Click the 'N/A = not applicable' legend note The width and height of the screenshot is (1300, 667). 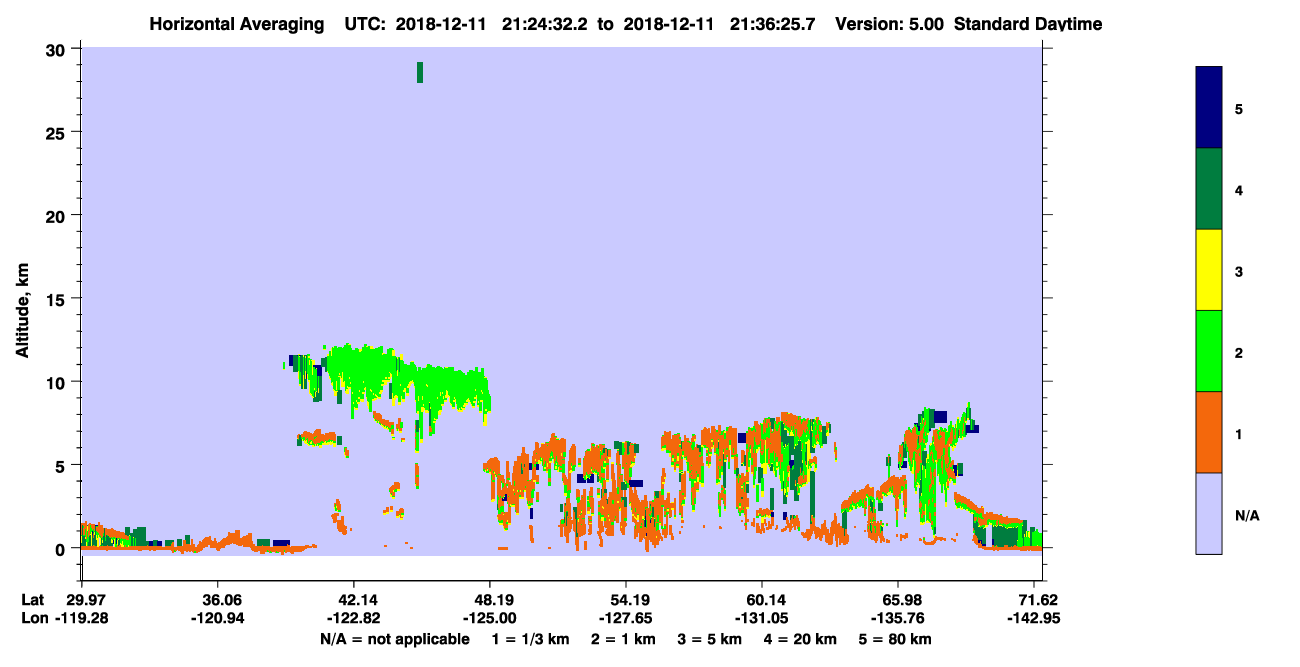(x=394, y=639)
